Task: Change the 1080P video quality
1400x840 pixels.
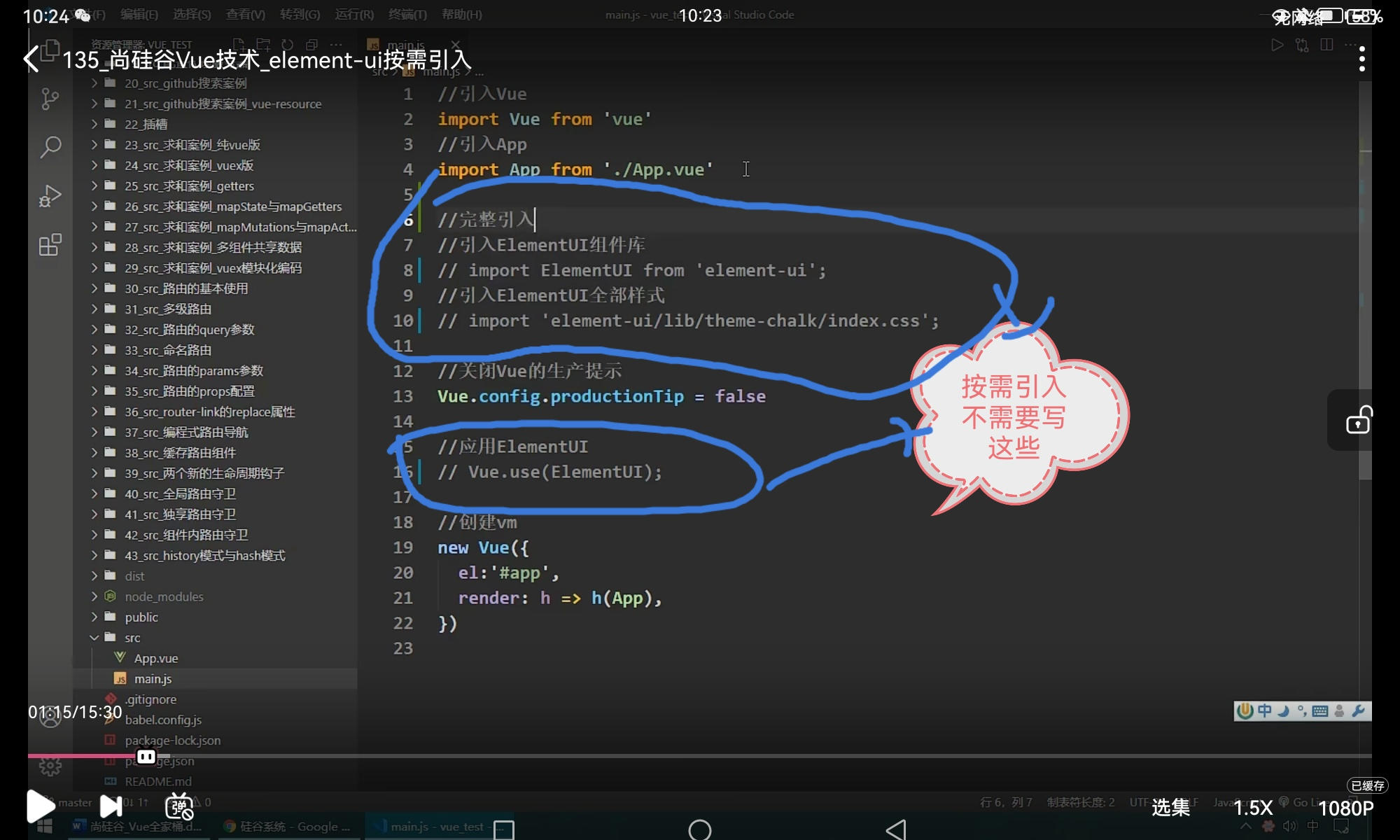Action: (x=1345, y=808)
